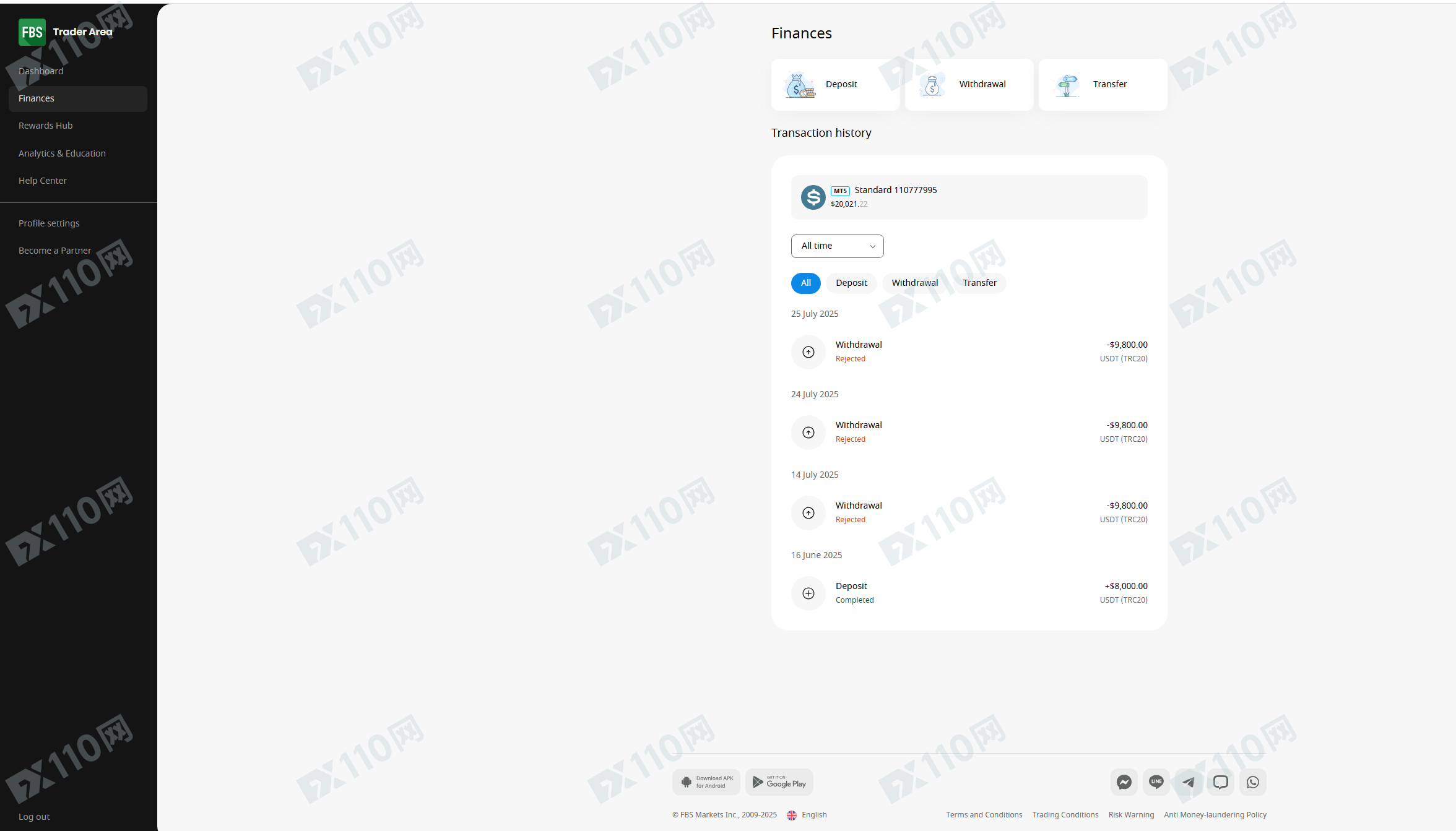
Task: Click the Deposit money bag icon
Action: (799, 85)
